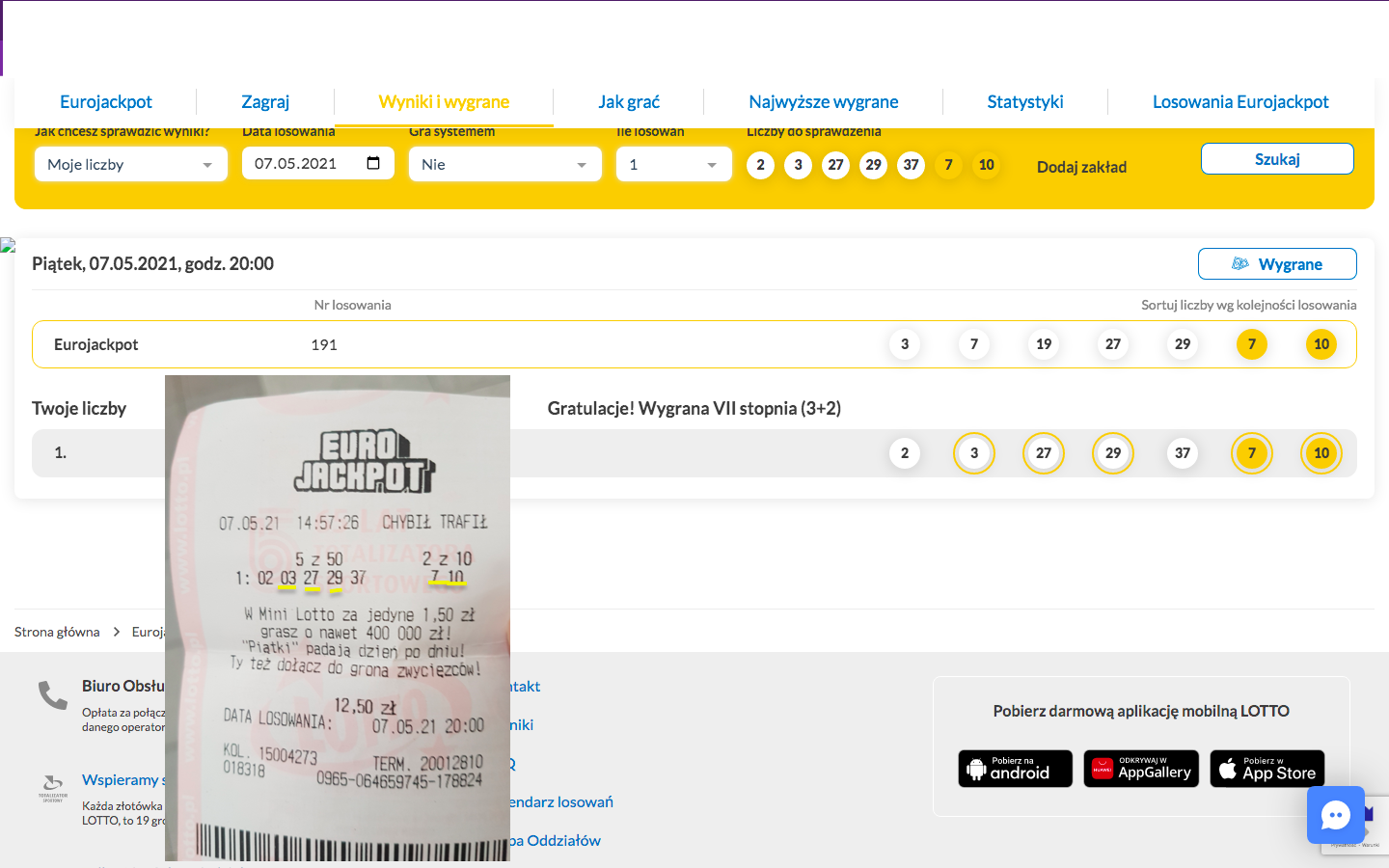This screenshot has width=1389, height=868.
Task: Click Dodaj zakład
Action: 1081,167
